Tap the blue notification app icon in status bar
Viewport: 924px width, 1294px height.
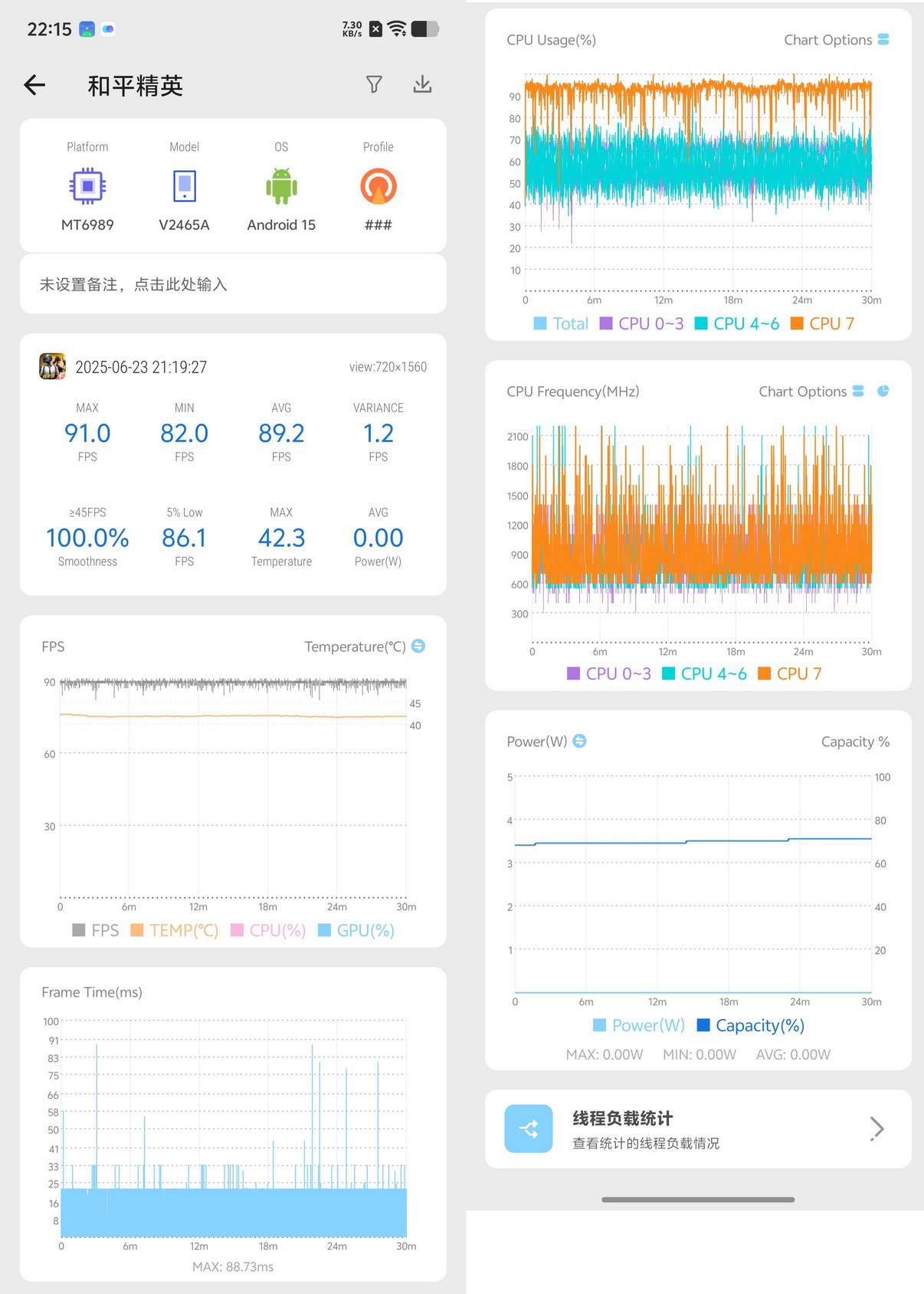click(x=87, y=29)
